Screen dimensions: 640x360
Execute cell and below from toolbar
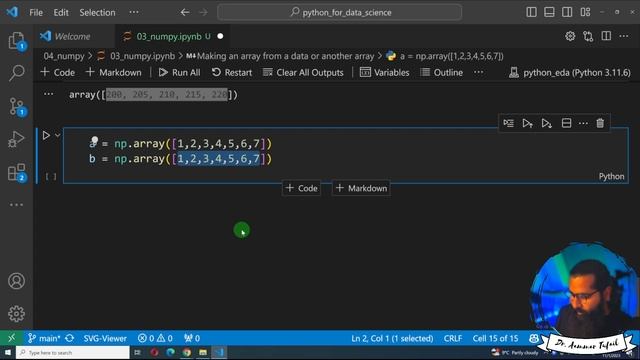(547, 123)
